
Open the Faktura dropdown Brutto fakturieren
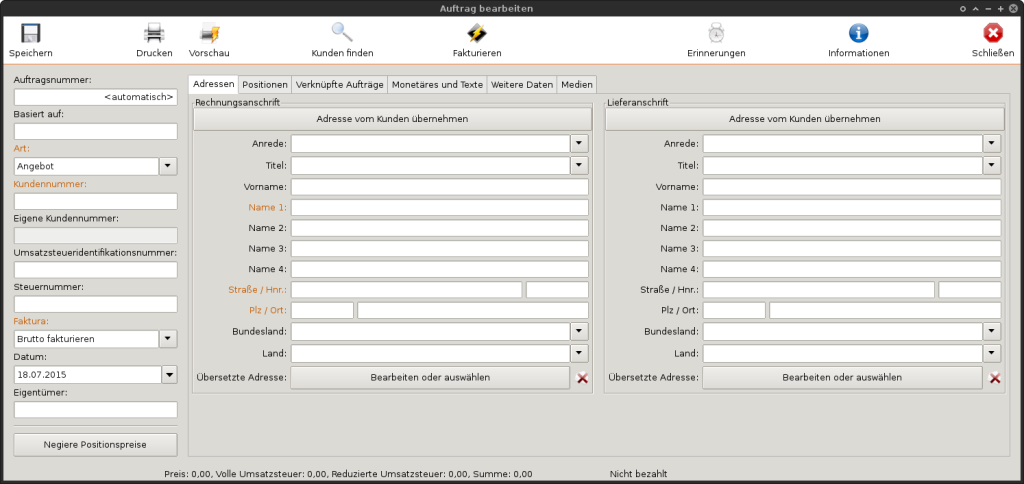point(168,339)
